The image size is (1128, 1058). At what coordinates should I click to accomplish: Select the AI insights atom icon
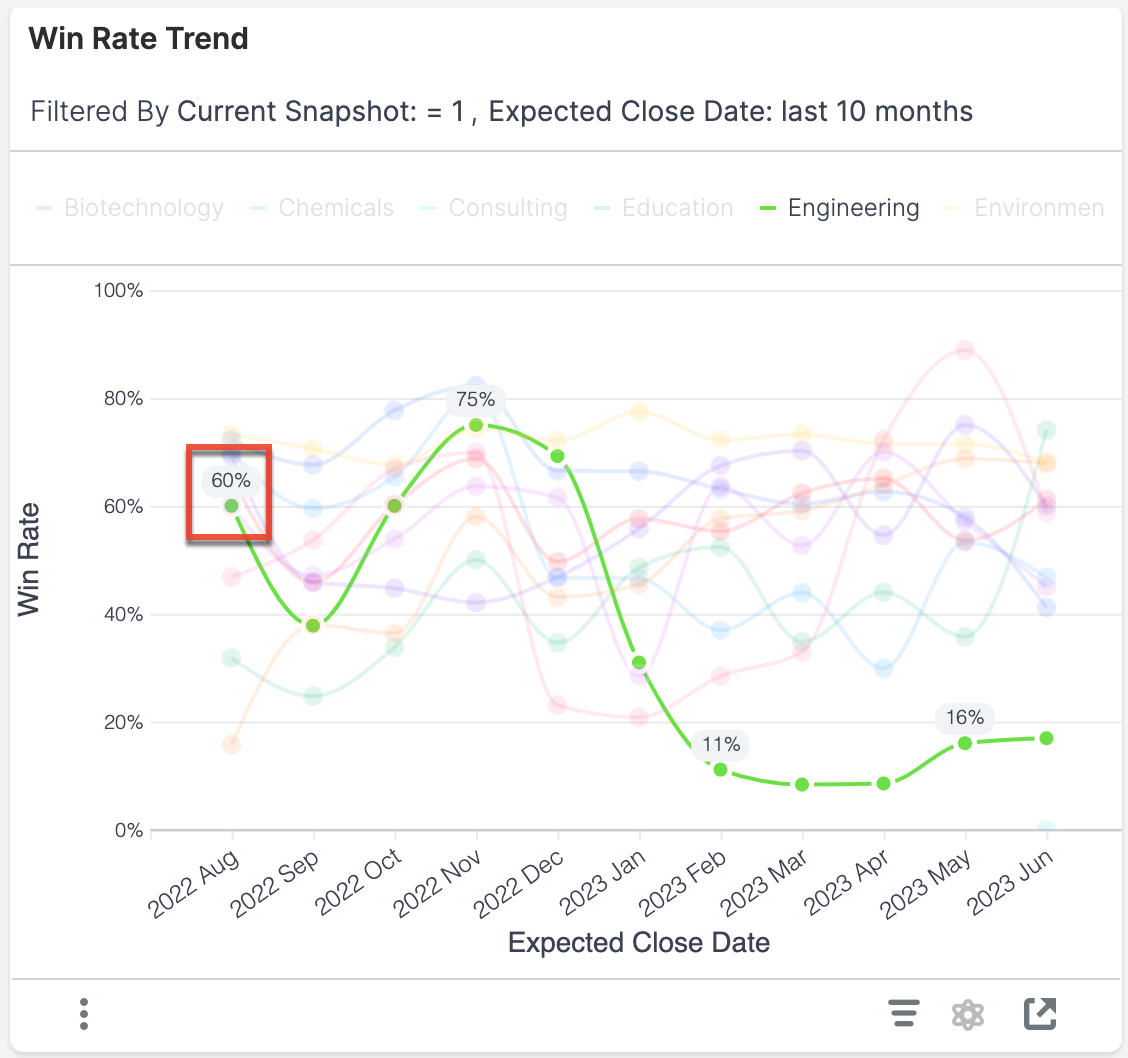pos(968,1013)
